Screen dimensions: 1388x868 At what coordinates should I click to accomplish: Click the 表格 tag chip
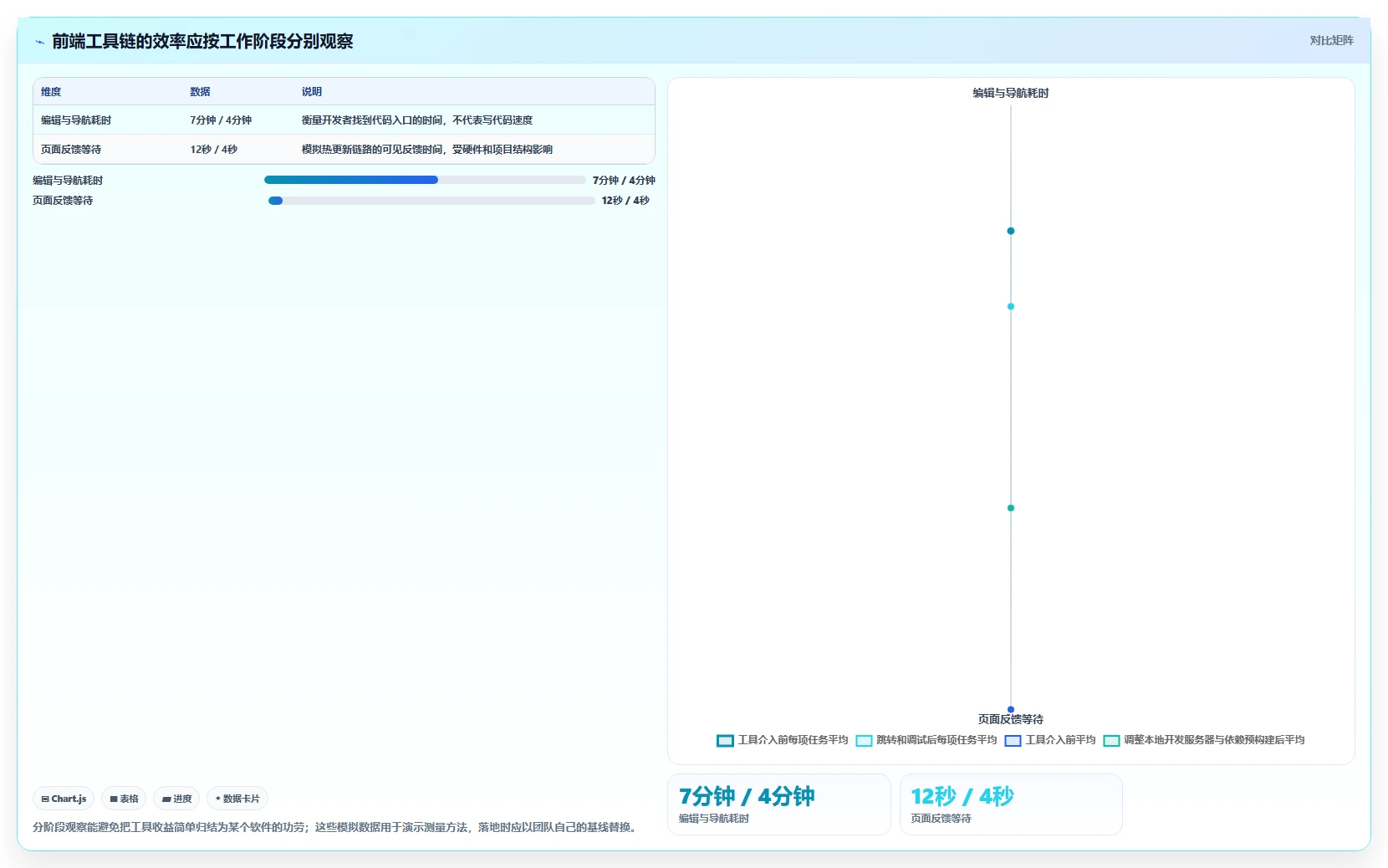[124, 799]
